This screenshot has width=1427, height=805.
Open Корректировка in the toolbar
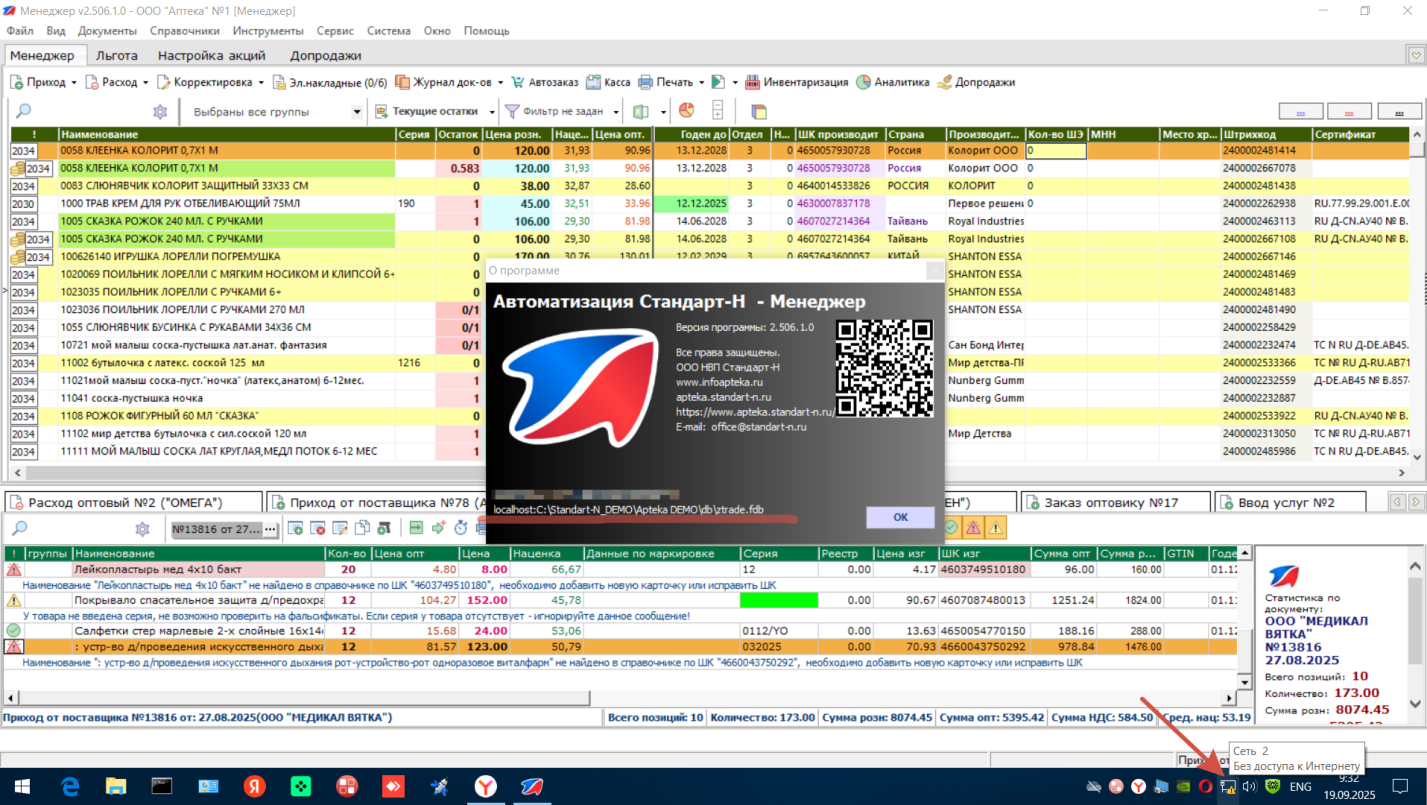click(204, 82)
